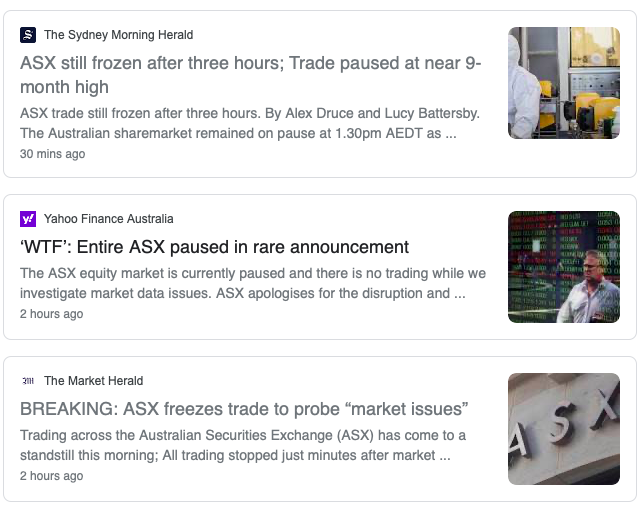Click snippet about ASX equity market currently paused
The height and width of the screenshot is (509, 641).
click(x=252, y=273)
